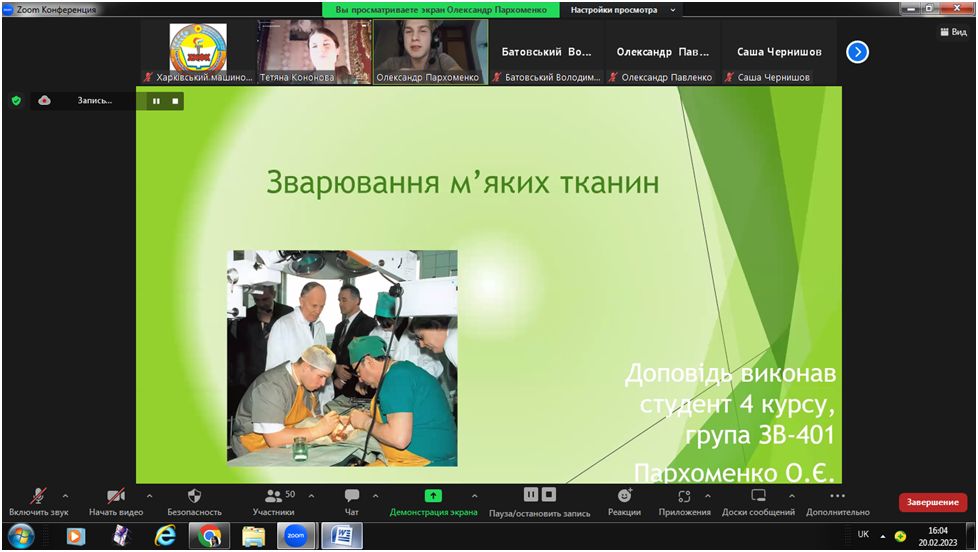Open video options arrow beside Начать видео
This screenshot has width=978, height=552.
tap(149, 496)
